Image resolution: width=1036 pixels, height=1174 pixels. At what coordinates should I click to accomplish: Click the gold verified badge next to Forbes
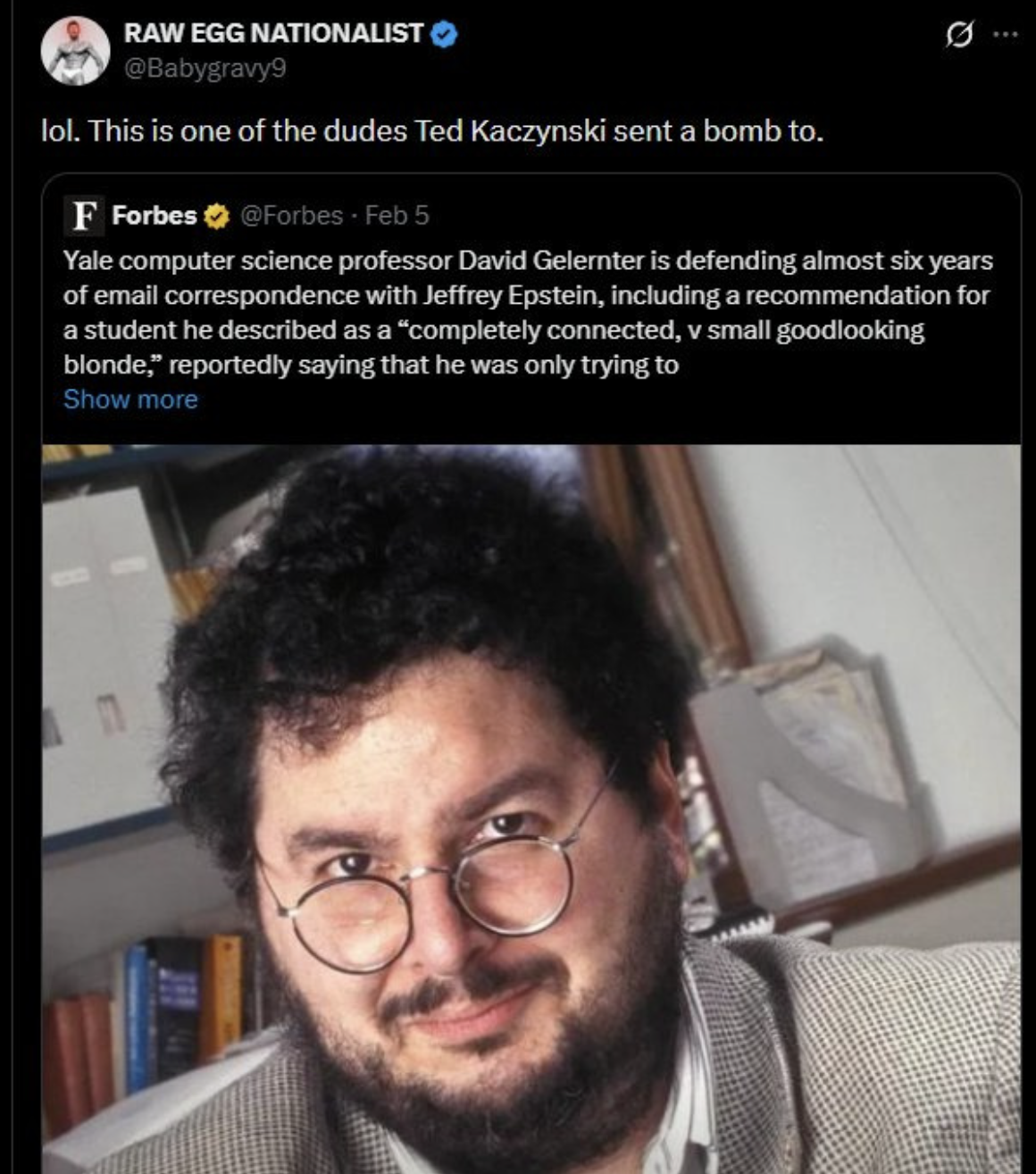[x=217, y=216]
